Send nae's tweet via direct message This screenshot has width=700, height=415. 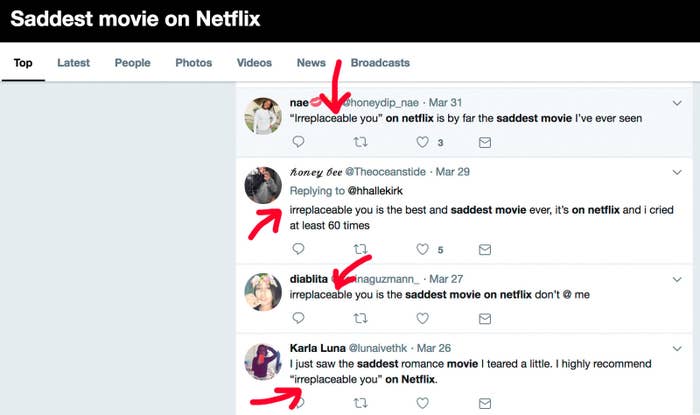pyautogui.click(x=485, y=142)
